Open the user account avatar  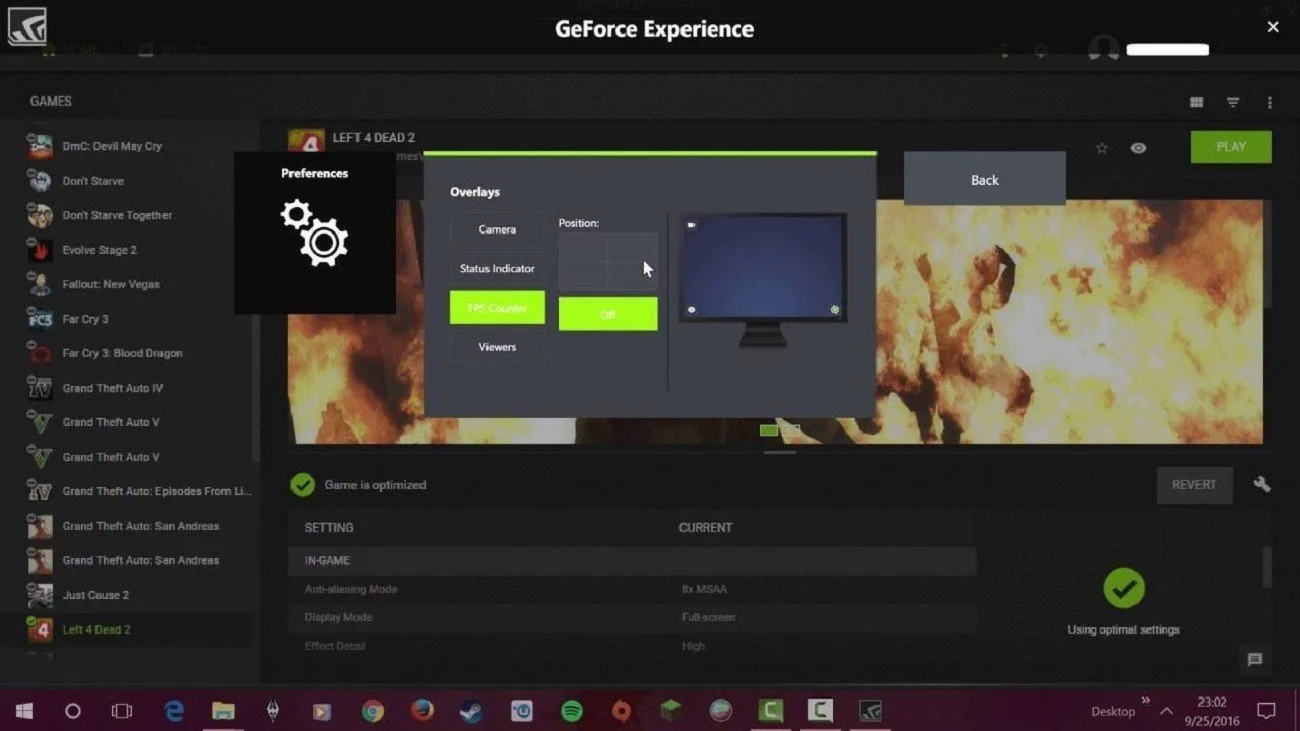pyautogui.click(x=1103, y=49)
